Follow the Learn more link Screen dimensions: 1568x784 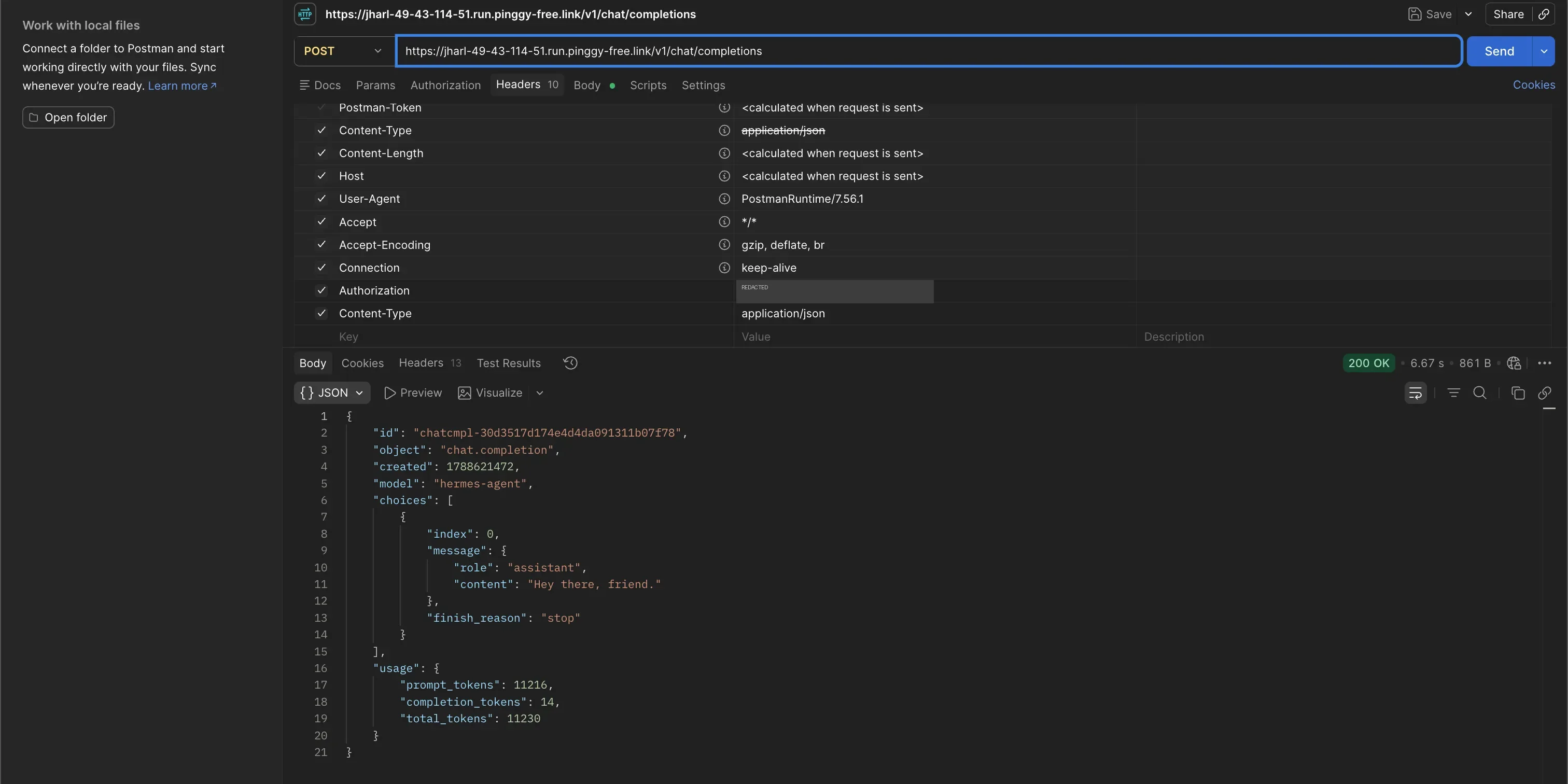(x=182, y=86)
